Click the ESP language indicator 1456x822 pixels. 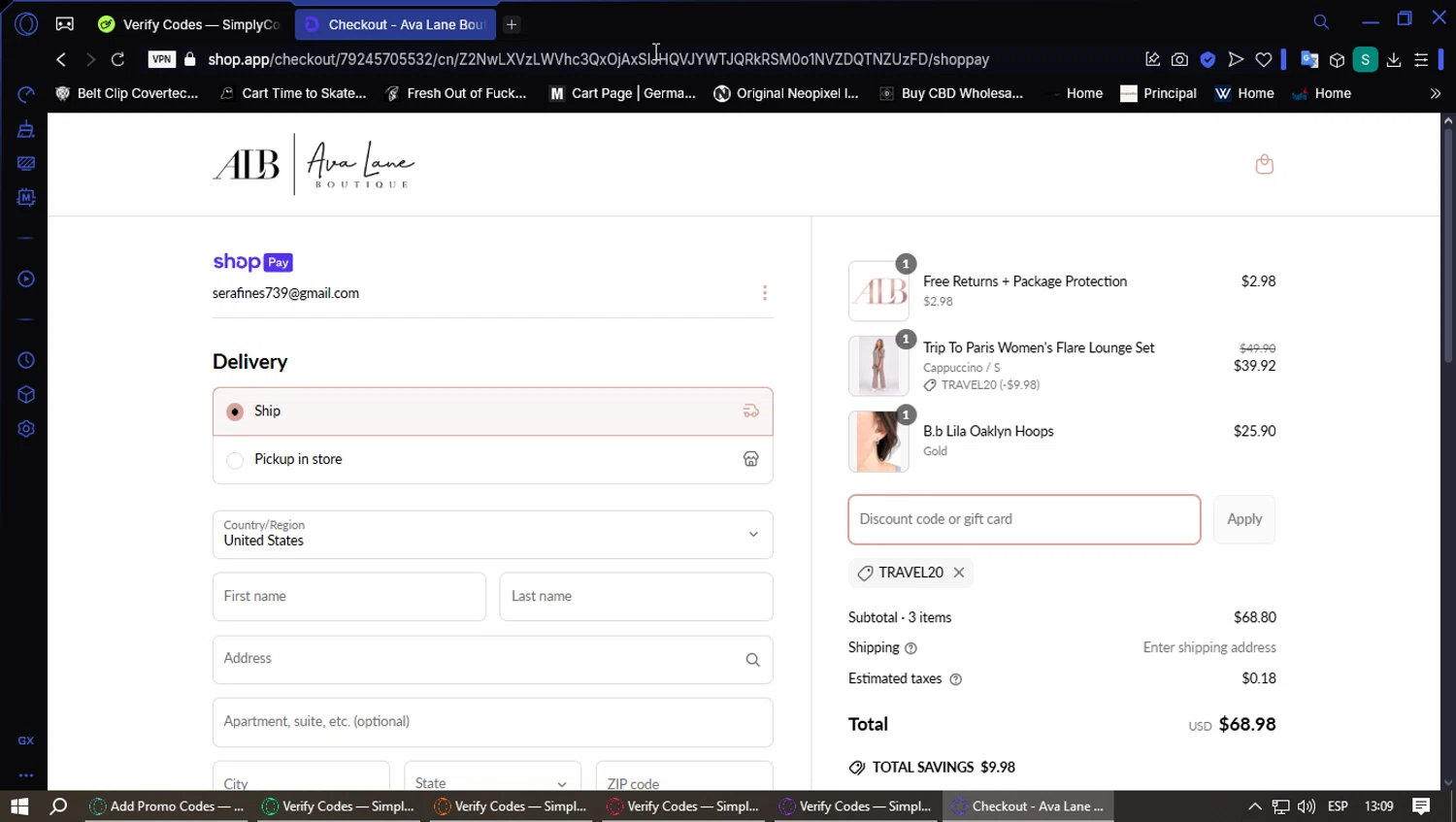[1338, 806]
